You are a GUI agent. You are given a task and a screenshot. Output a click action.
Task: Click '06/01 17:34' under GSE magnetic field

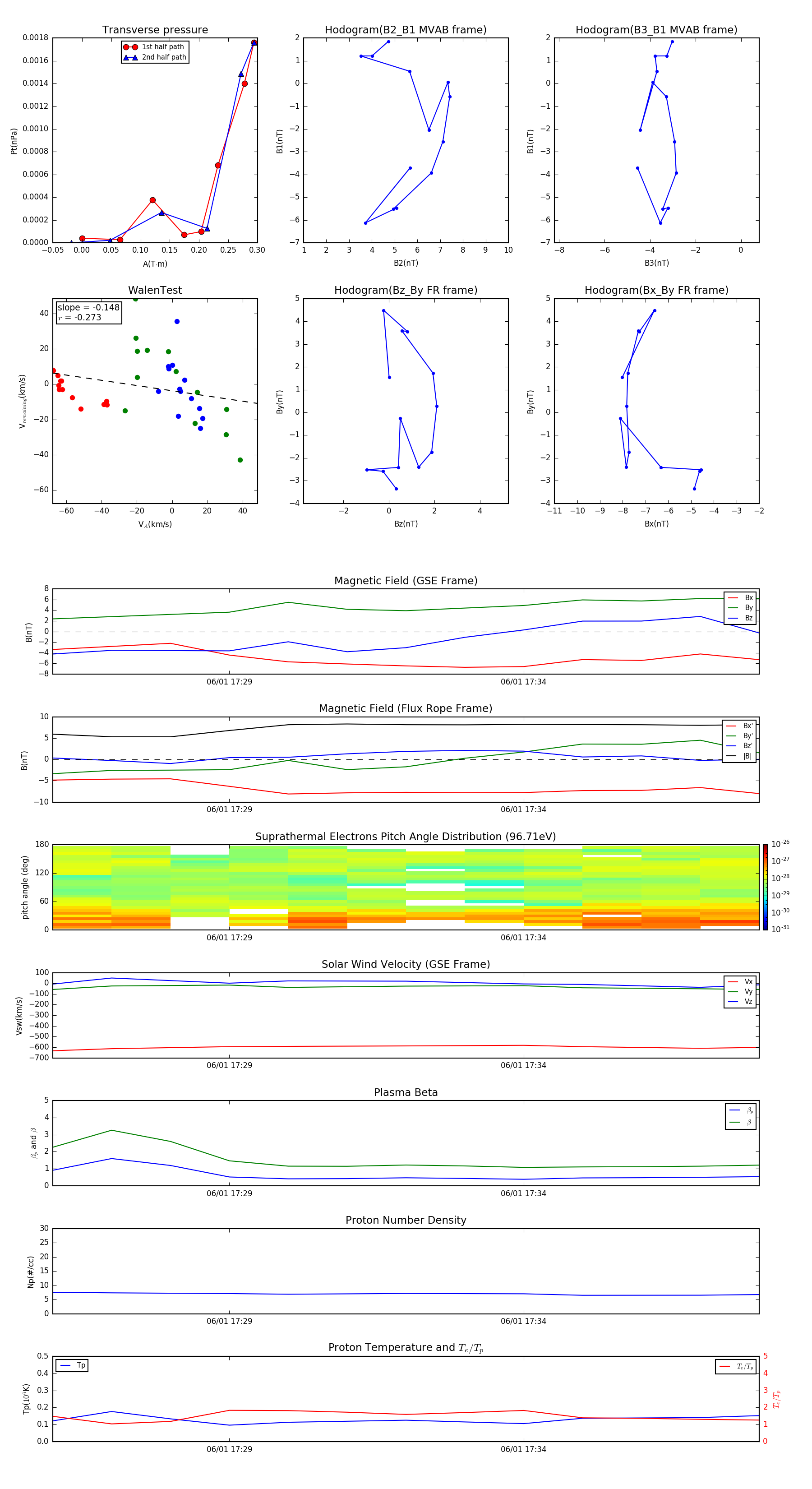click(524, 682)
